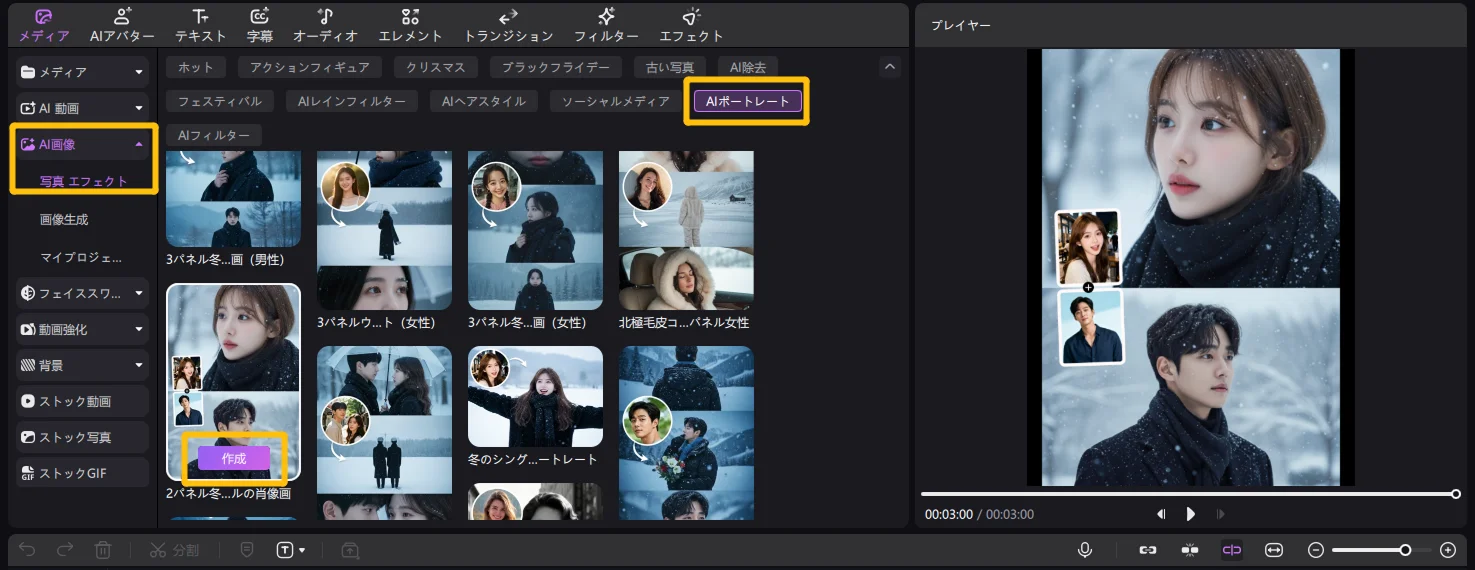1475x570 pixels.
Task: Toggle the purple magnetic timeline icon
Action: (x=1232, y=550)
